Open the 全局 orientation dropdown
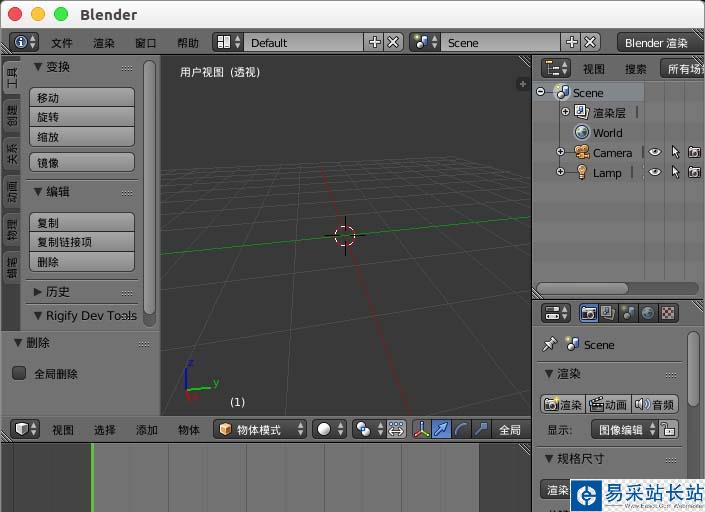 click(x=511, y=430)
